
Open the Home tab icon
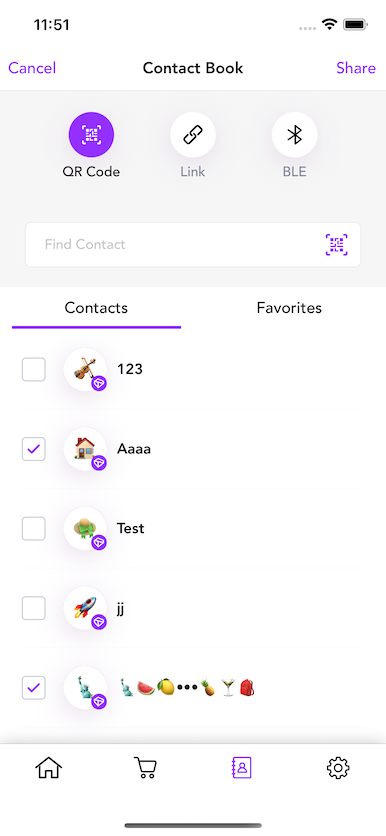pyautogui.click(x=49, y=768)
